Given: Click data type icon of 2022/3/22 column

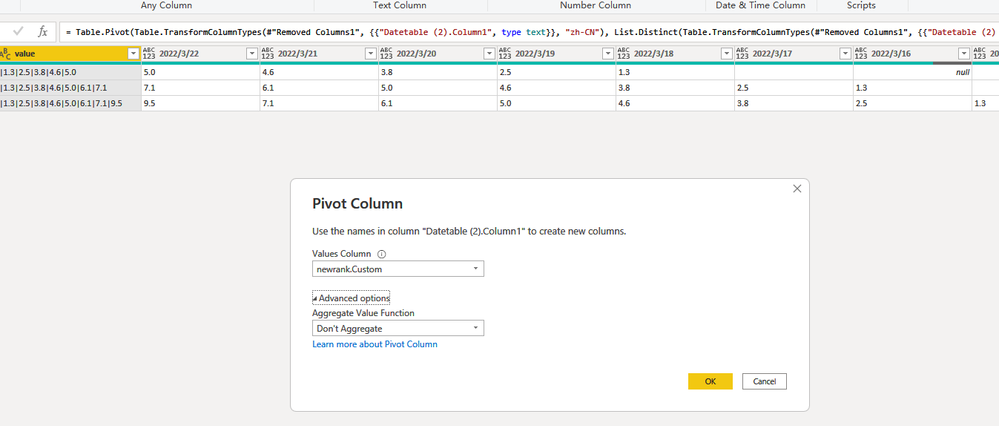Looking at the screenshot, I should [150, 53].
